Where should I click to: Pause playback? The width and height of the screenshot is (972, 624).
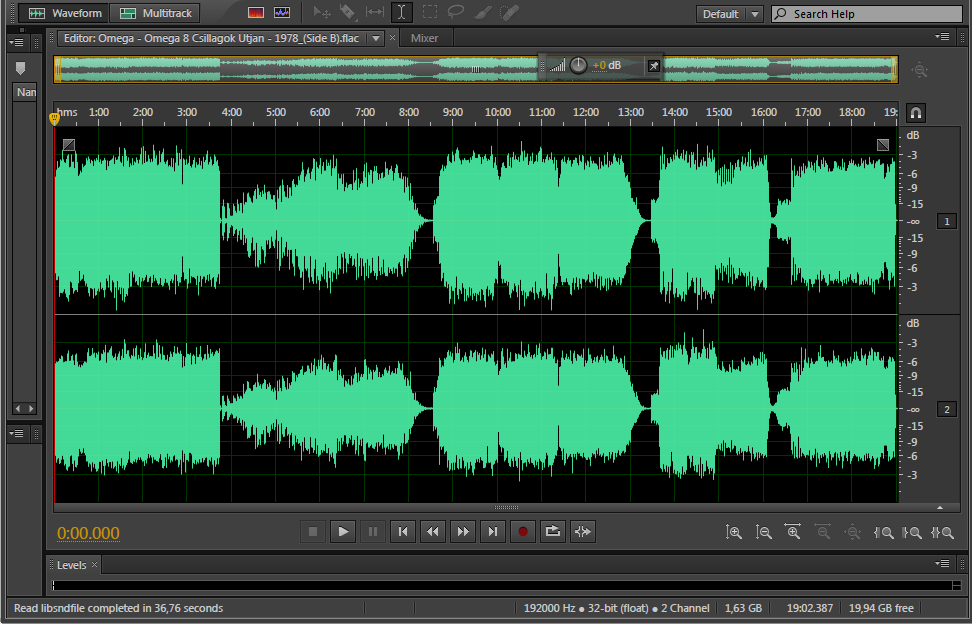click(373, 532)
